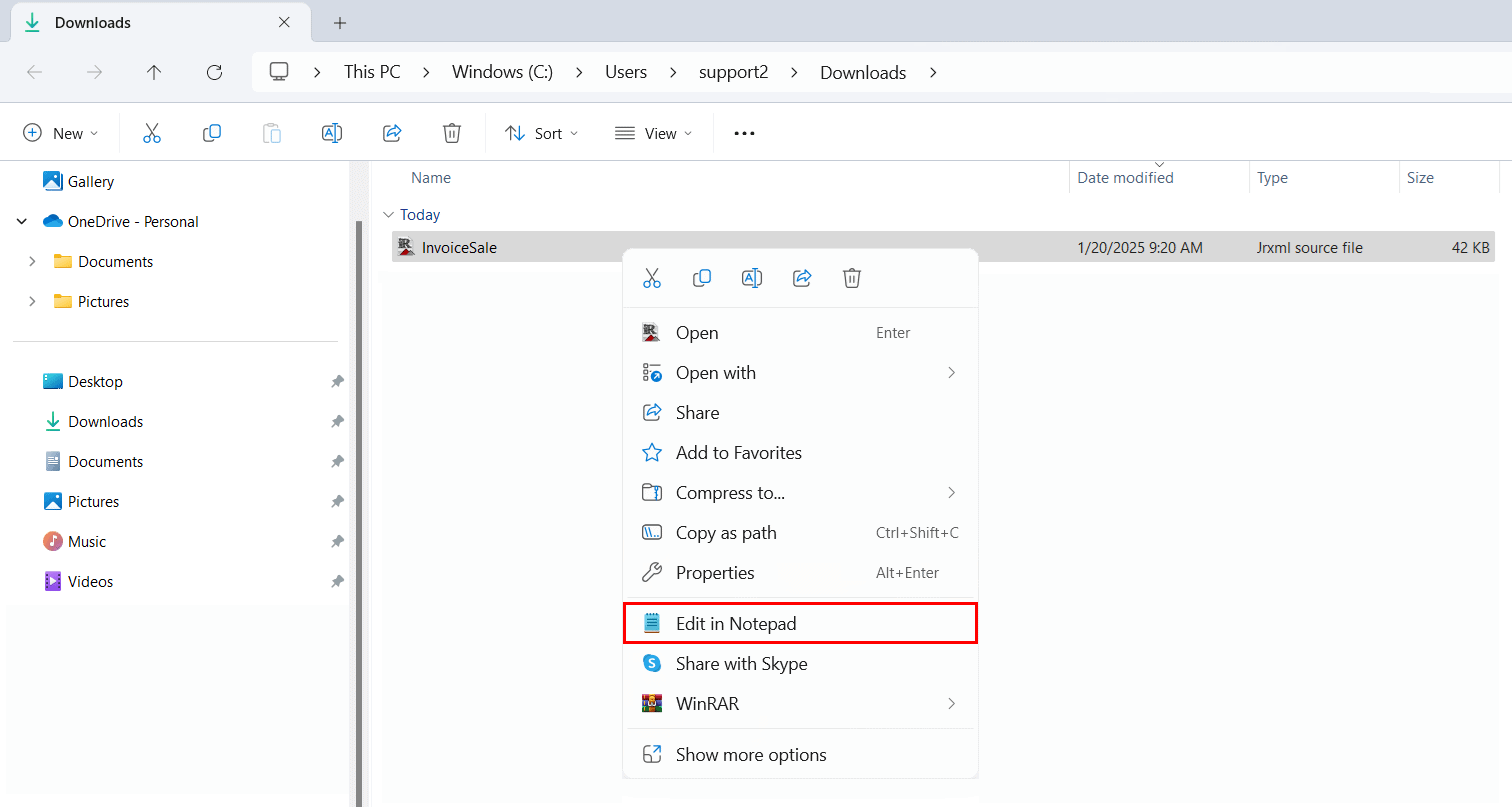Navigate to This PC in the address bar
The image size is (1512, 807).
pos(372,72)
